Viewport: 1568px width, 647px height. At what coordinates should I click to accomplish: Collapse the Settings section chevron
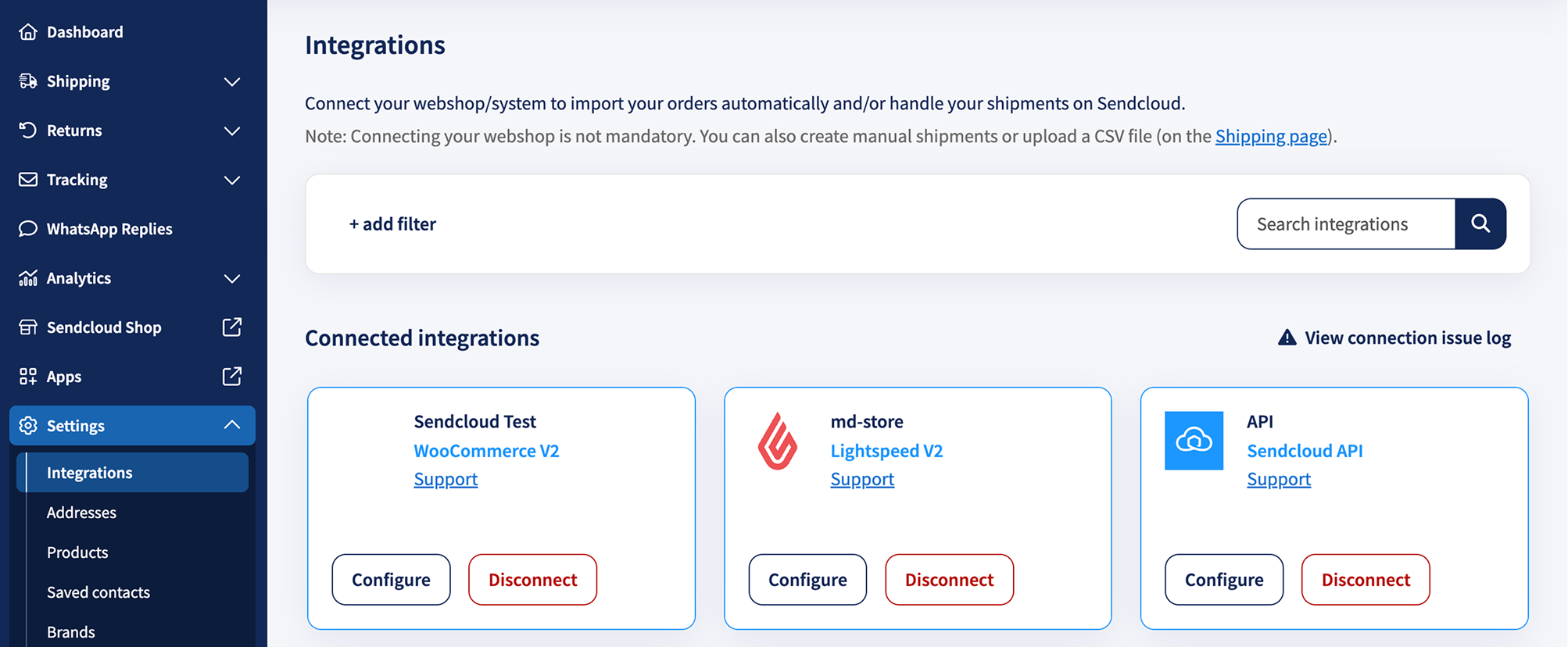232,425
